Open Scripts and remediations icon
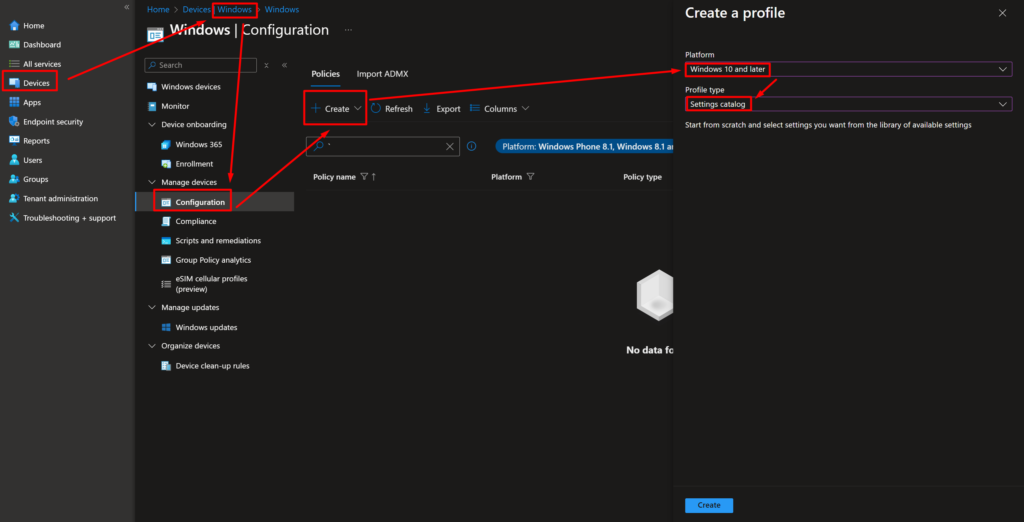 pos(166,240)
